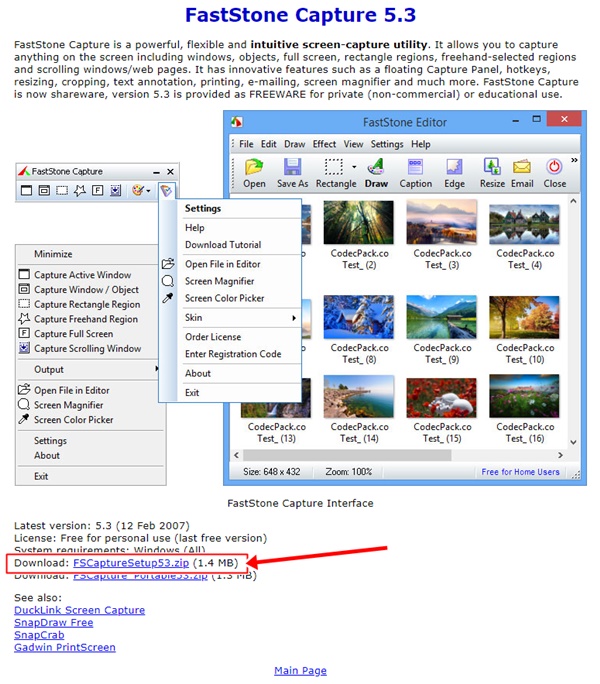Click the Caption toolbar icon
Image resolution: width=600 pixels, height=684 pixels.
pos(415,167)
